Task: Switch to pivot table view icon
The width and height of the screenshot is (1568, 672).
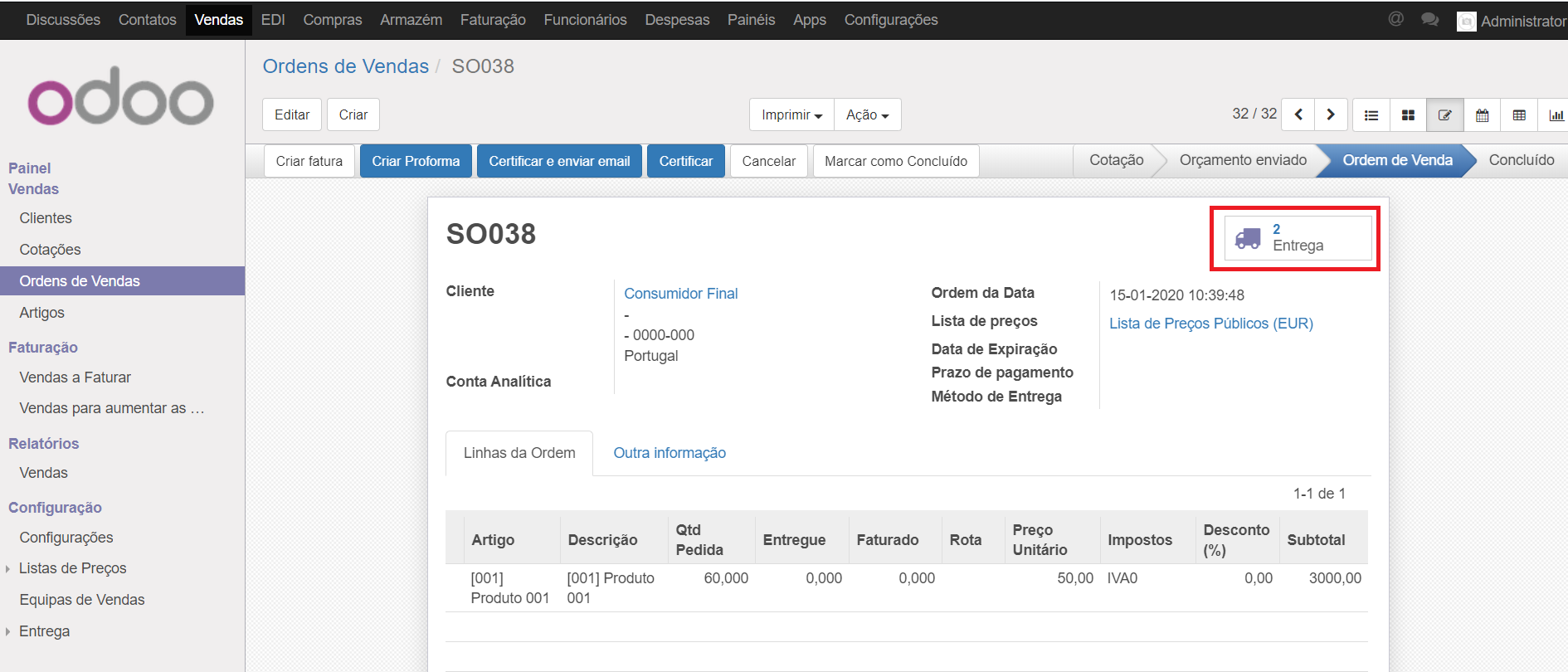Action: coord(1519,115)
